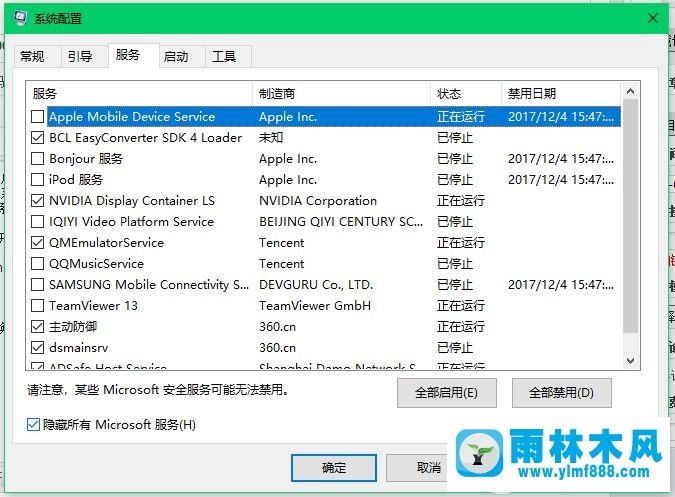Click the scrollbar up arrow
This screenshot has width=675, height=497.
point(631,91)
